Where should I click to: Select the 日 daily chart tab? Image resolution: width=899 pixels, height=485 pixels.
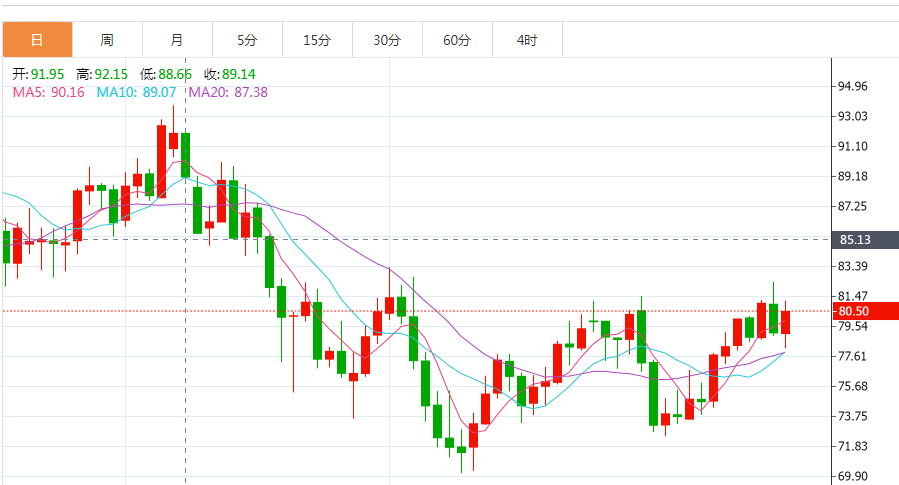pyautogui.click(x=36, y=40)
